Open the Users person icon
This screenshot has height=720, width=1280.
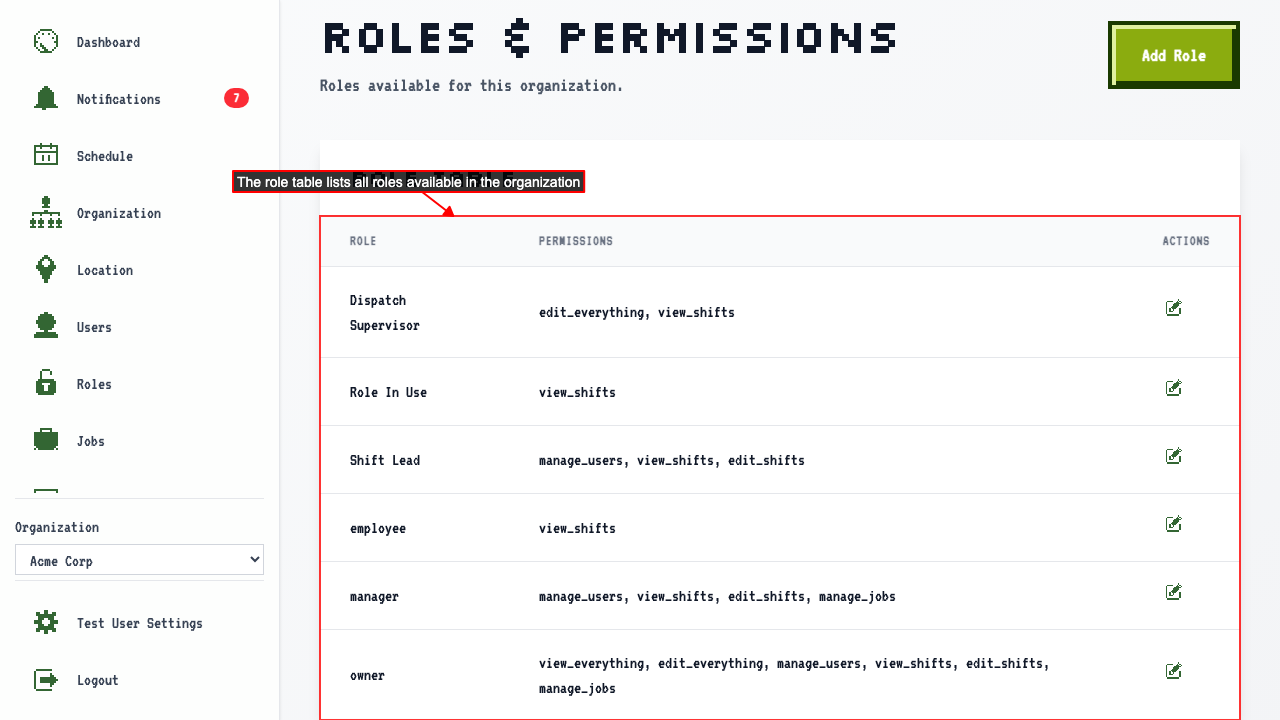pyautogui.click(x=46, y=327)
